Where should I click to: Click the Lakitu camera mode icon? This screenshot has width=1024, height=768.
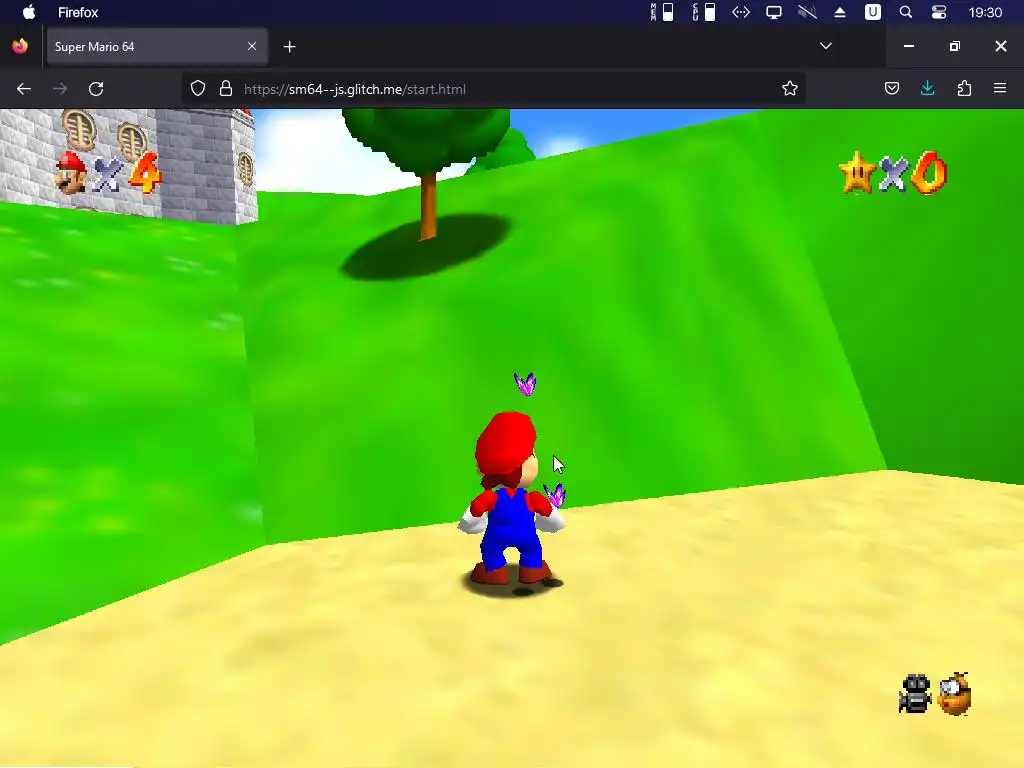[915, 694]
